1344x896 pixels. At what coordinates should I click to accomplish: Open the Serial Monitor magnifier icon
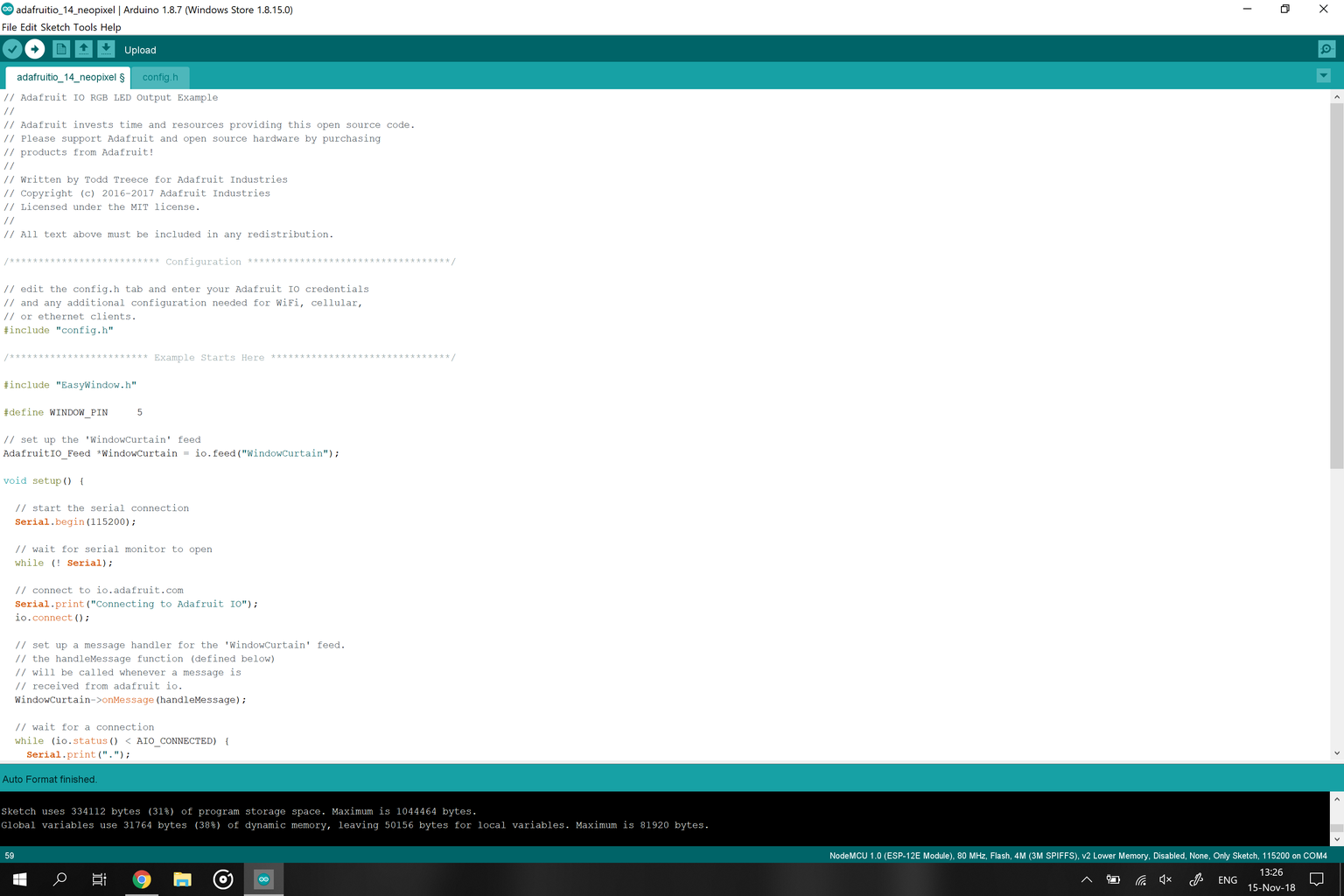tap(1326, 49)
